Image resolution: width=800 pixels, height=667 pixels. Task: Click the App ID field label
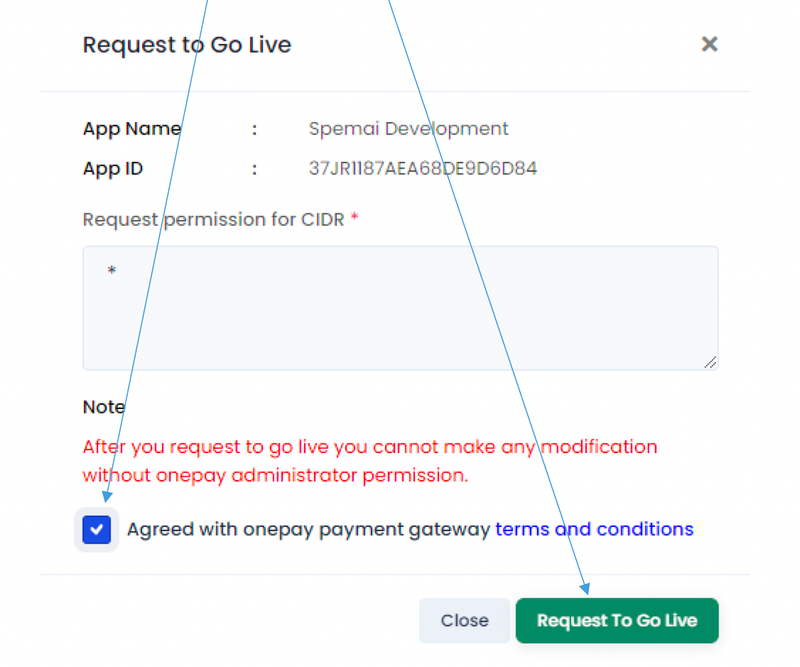(x=113, y=169)
